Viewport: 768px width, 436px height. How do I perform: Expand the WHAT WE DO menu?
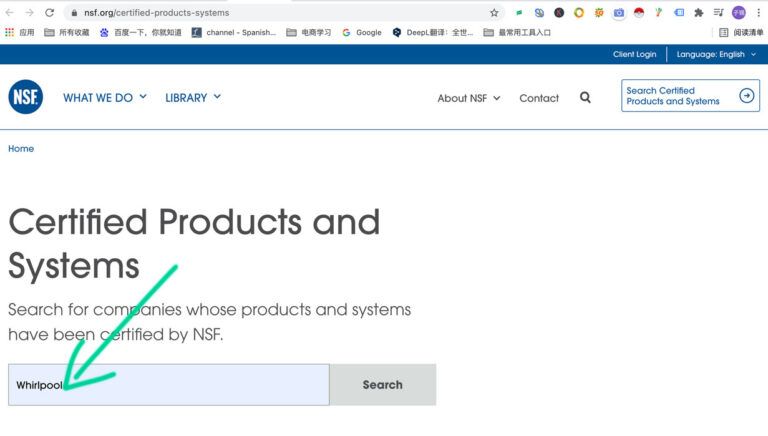pyautogui.click(x=105, y=97)
